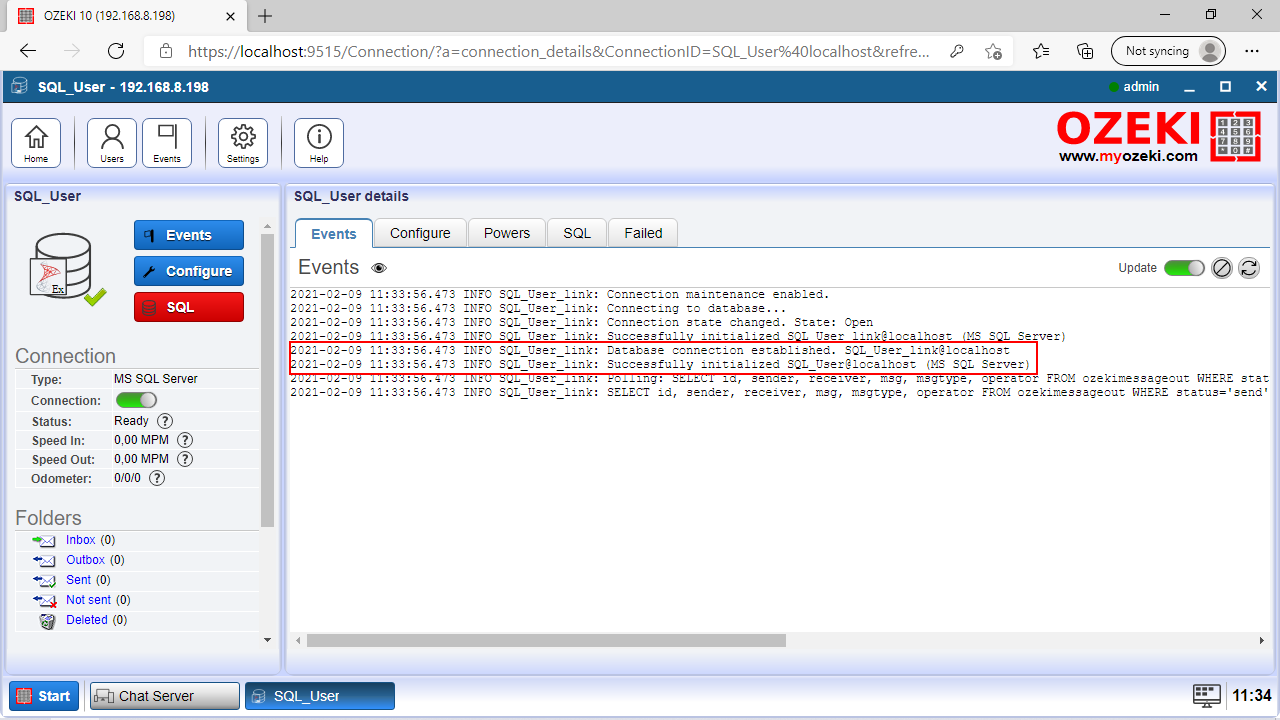
Task: Disable the Update auto-refresh toggle
Action: tap(1184, 268)
